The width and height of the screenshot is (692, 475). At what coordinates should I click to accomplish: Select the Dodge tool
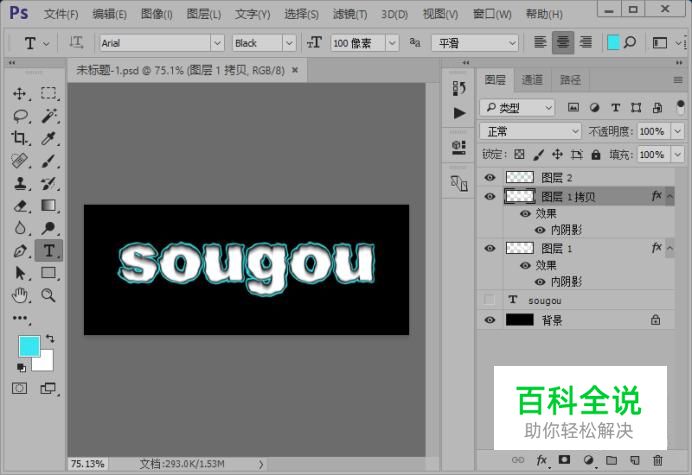pos(49,228)
